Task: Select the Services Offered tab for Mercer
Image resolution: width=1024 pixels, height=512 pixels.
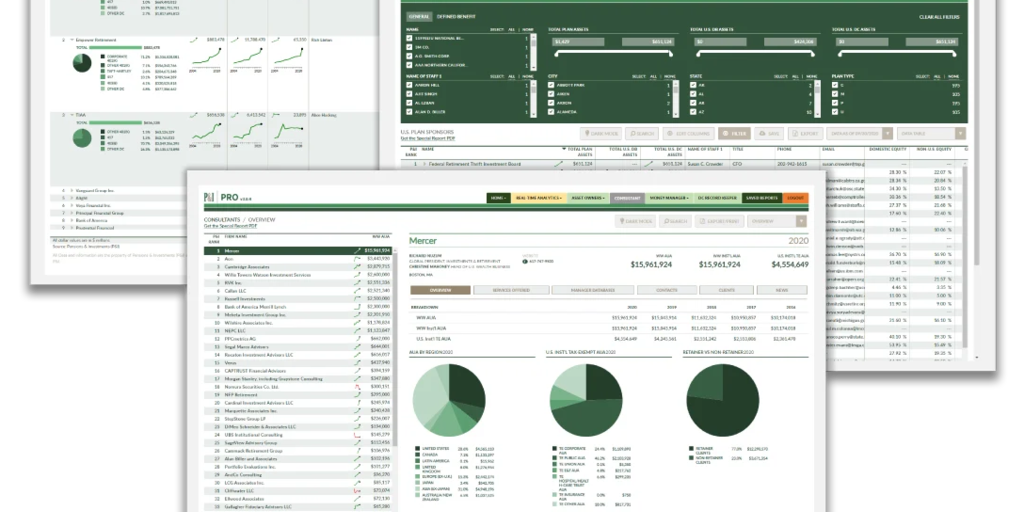Action: [x=513, y=290]
